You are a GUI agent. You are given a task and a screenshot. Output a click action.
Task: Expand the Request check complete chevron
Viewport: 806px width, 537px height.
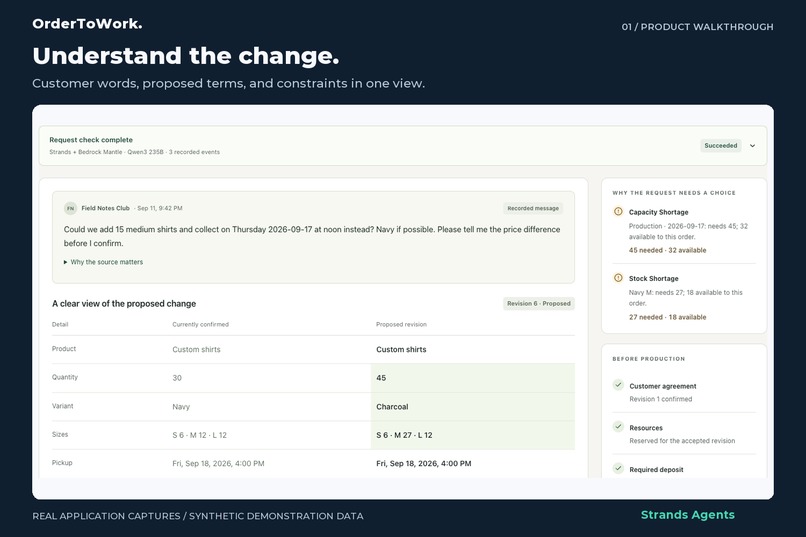coord(752,146)
